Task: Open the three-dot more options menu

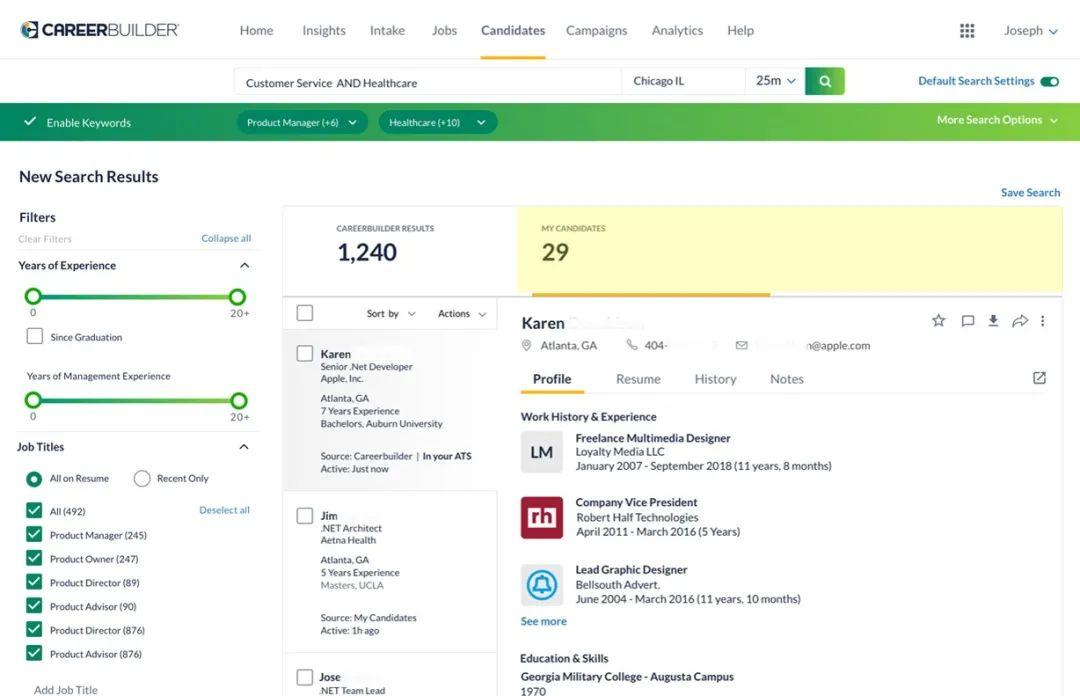Action: pos(1043,321)
